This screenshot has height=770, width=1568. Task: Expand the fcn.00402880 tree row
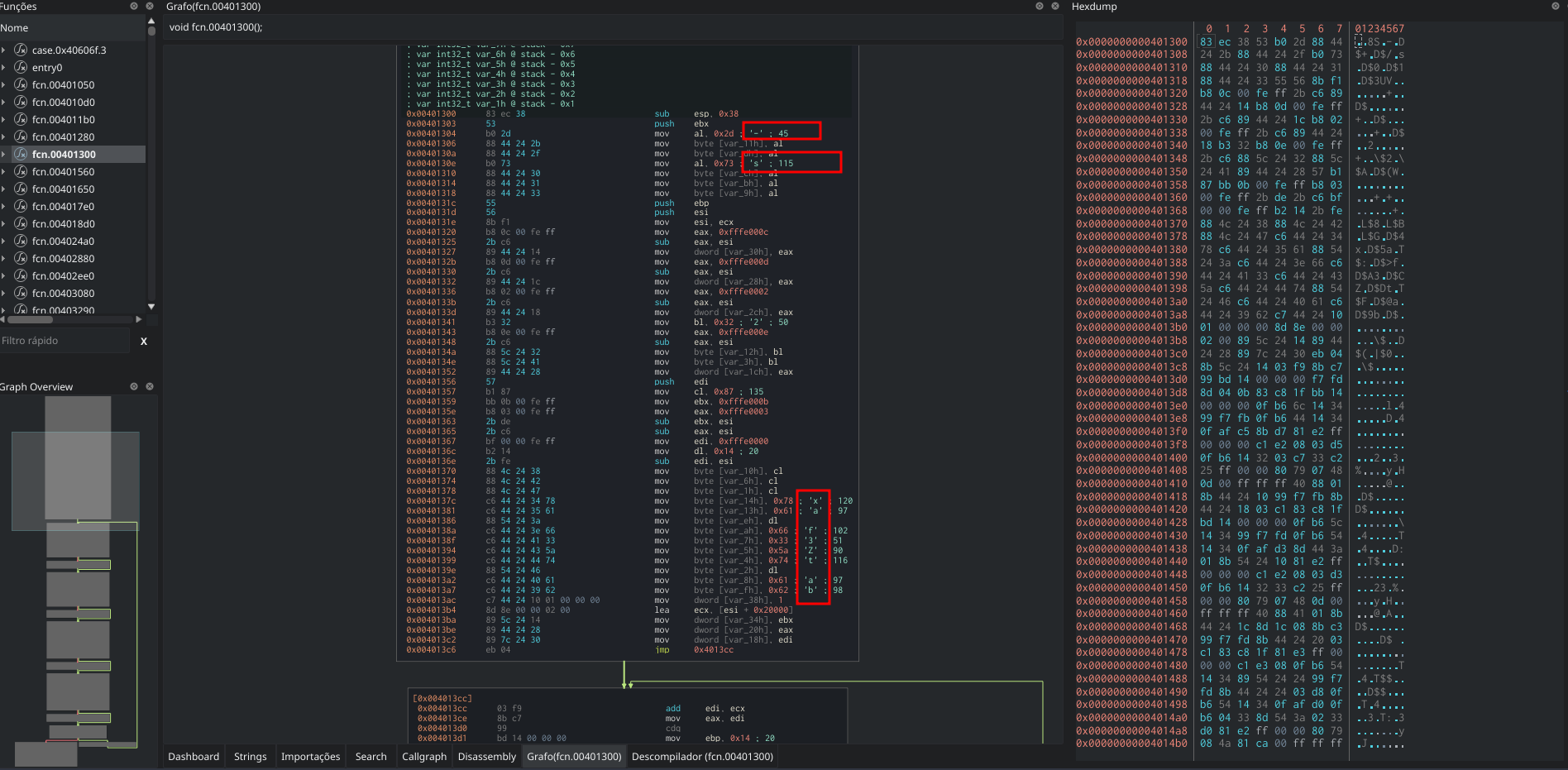[x=4, y=258]
